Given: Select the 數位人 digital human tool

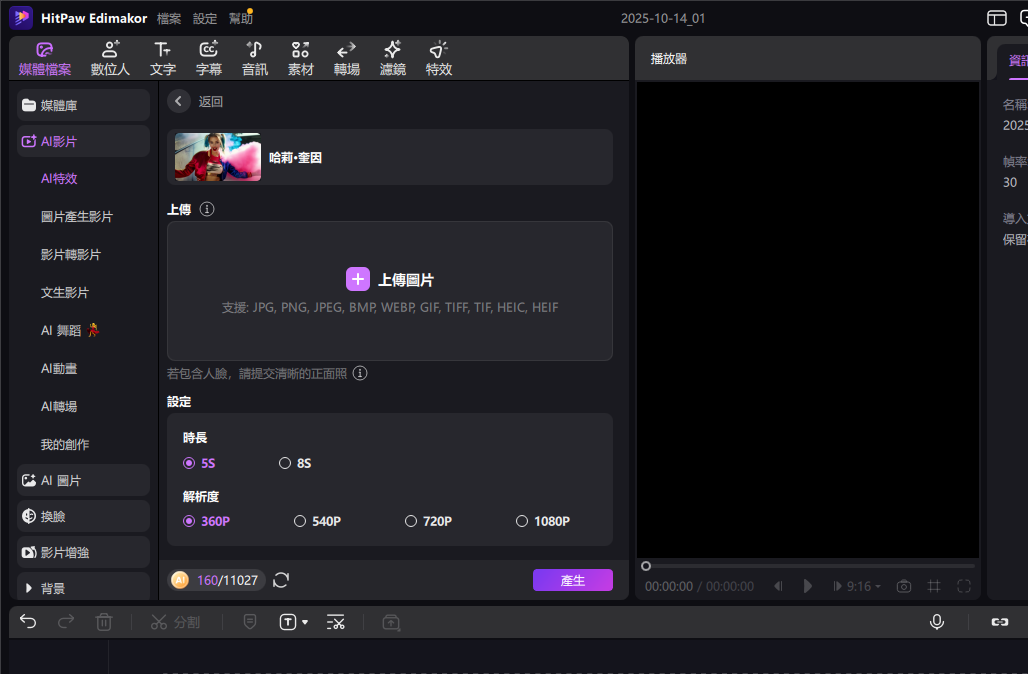Looking at the screenshot, I should 110,58.
